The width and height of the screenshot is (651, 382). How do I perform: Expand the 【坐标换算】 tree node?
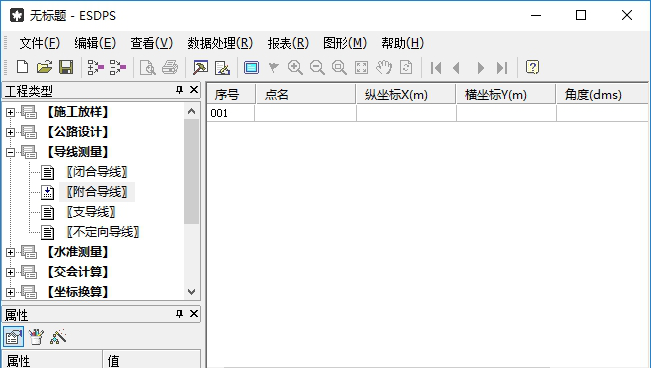click(10, 292)
